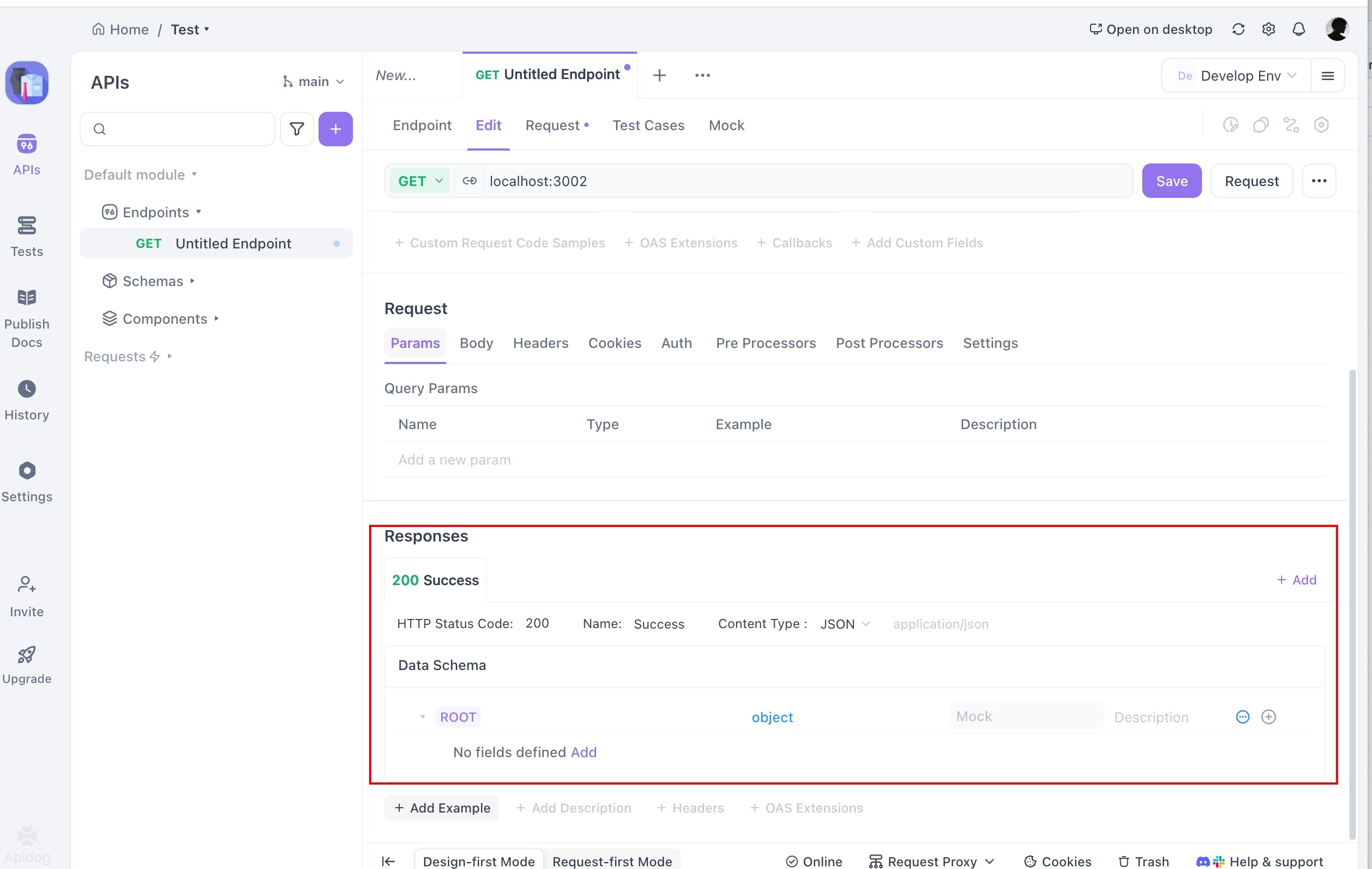
Task: Open the GET method dropdown
Action: click(x=420, y=181)
